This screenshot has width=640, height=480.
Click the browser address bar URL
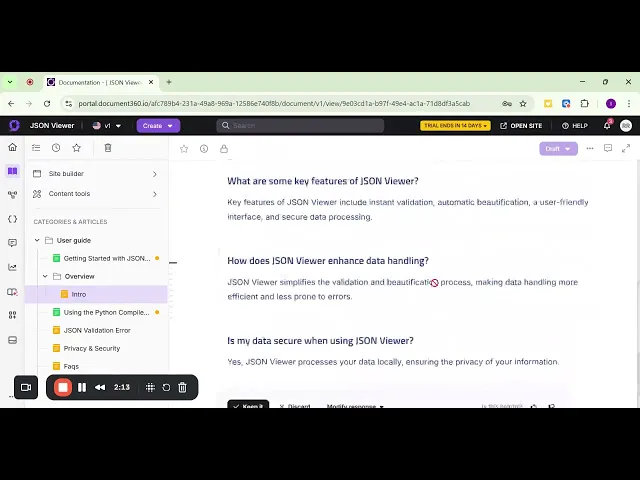(x=274, y=104)
